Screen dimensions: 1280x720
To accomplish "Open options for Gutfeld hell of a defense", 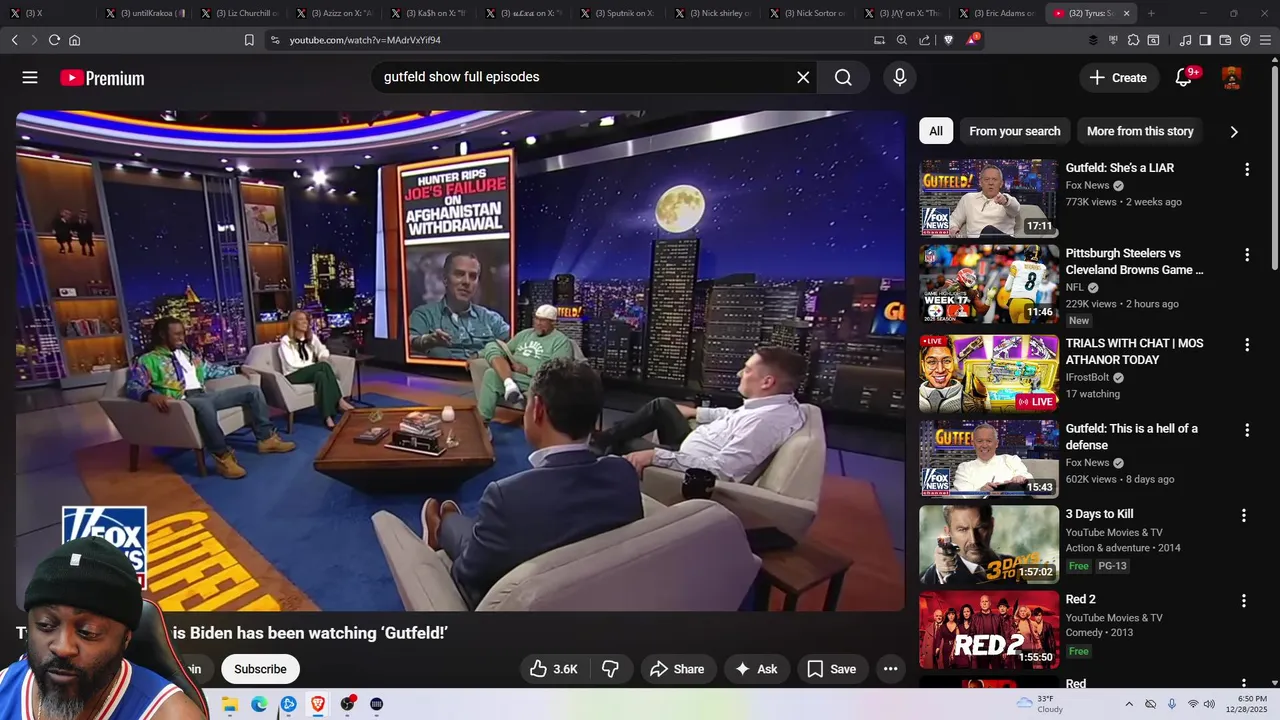I will point(1246,430).
